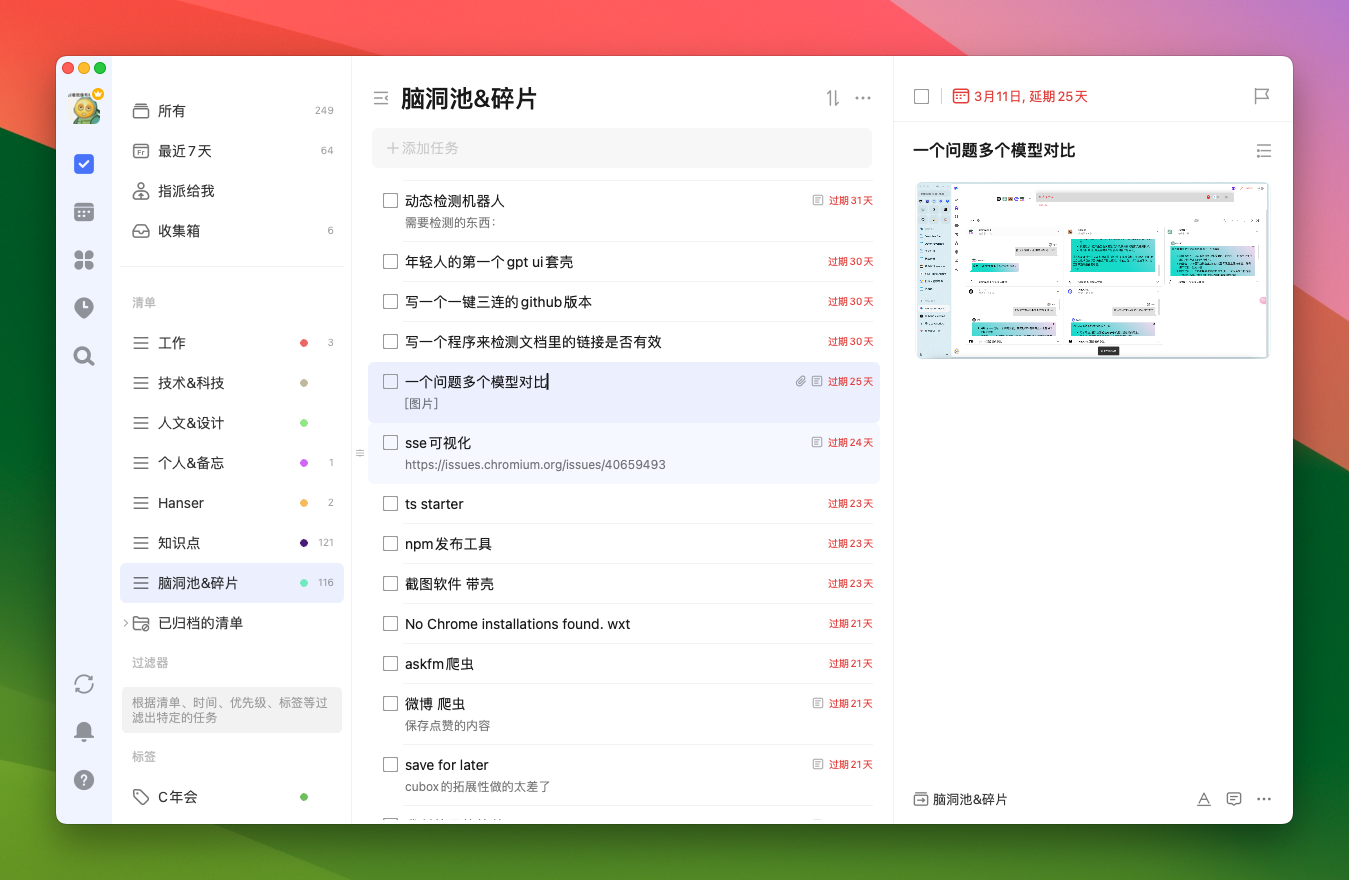Image resolution: width=1349 pixels, height=880 pixels.
Task: Open the detail outline list icon
Action: pyautogui.click(x=1264, y=151)
